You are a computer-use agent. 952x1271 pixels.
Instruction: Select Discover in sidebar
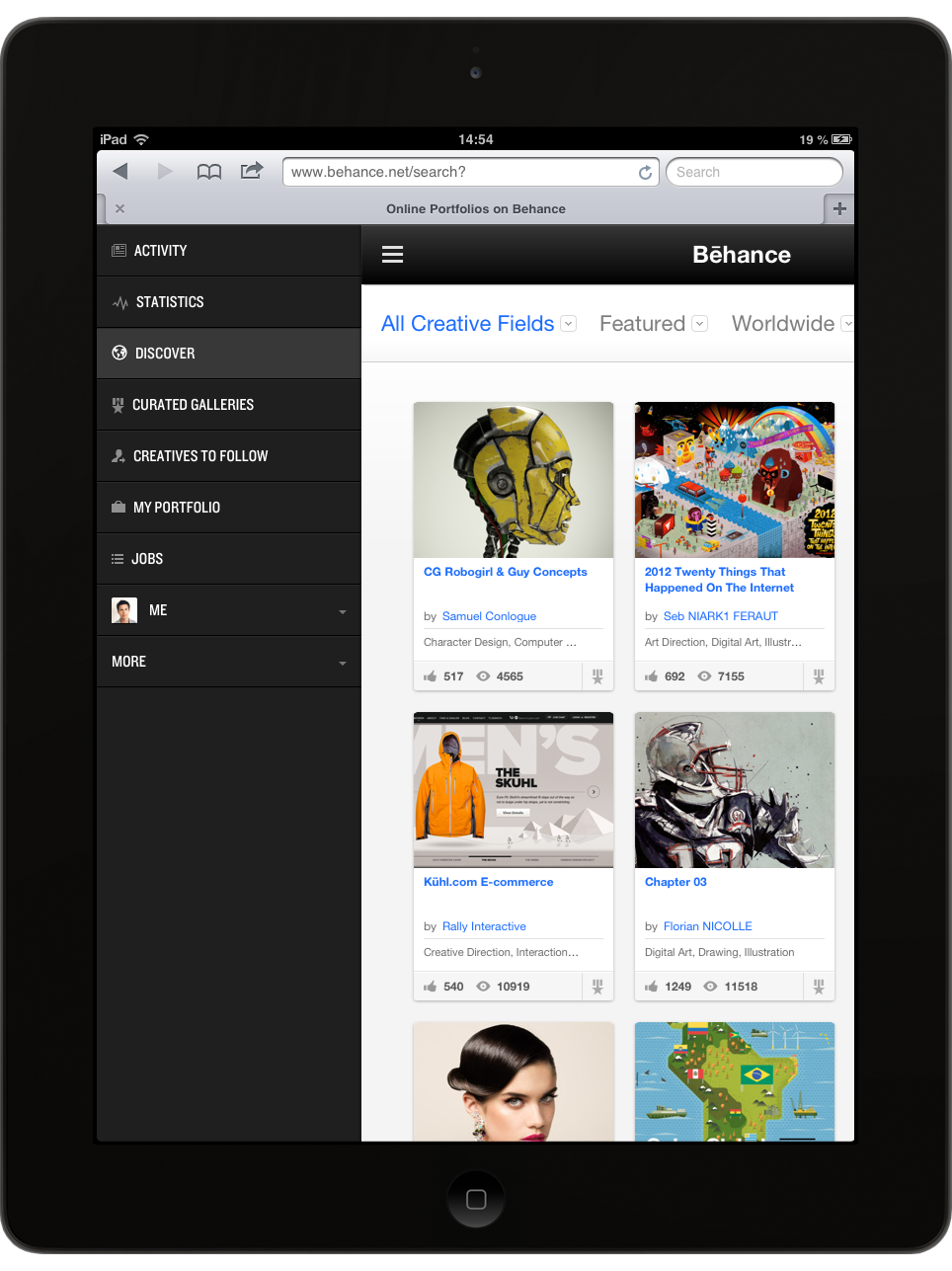click(x=229, y=354)
